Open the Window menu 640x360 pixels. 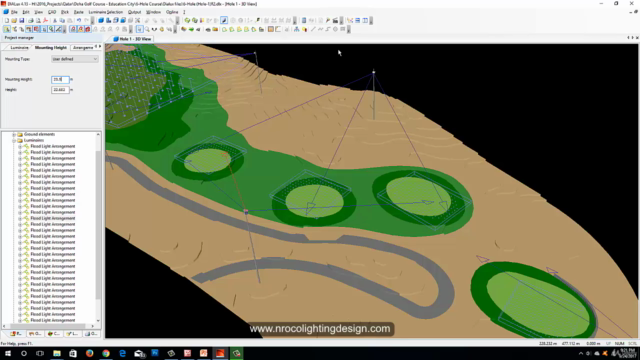click(x=153, y=12)
